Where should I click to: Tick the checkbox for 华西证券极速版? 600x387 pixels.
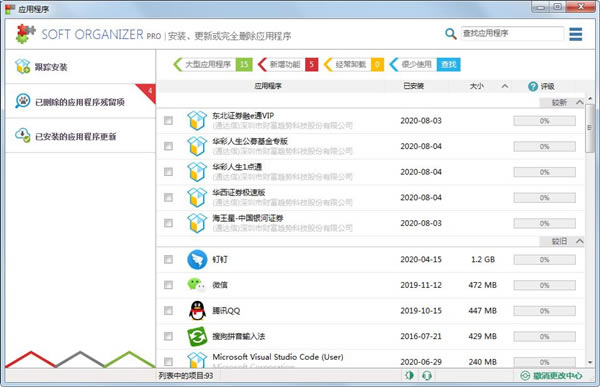click(x=168, y=198)
